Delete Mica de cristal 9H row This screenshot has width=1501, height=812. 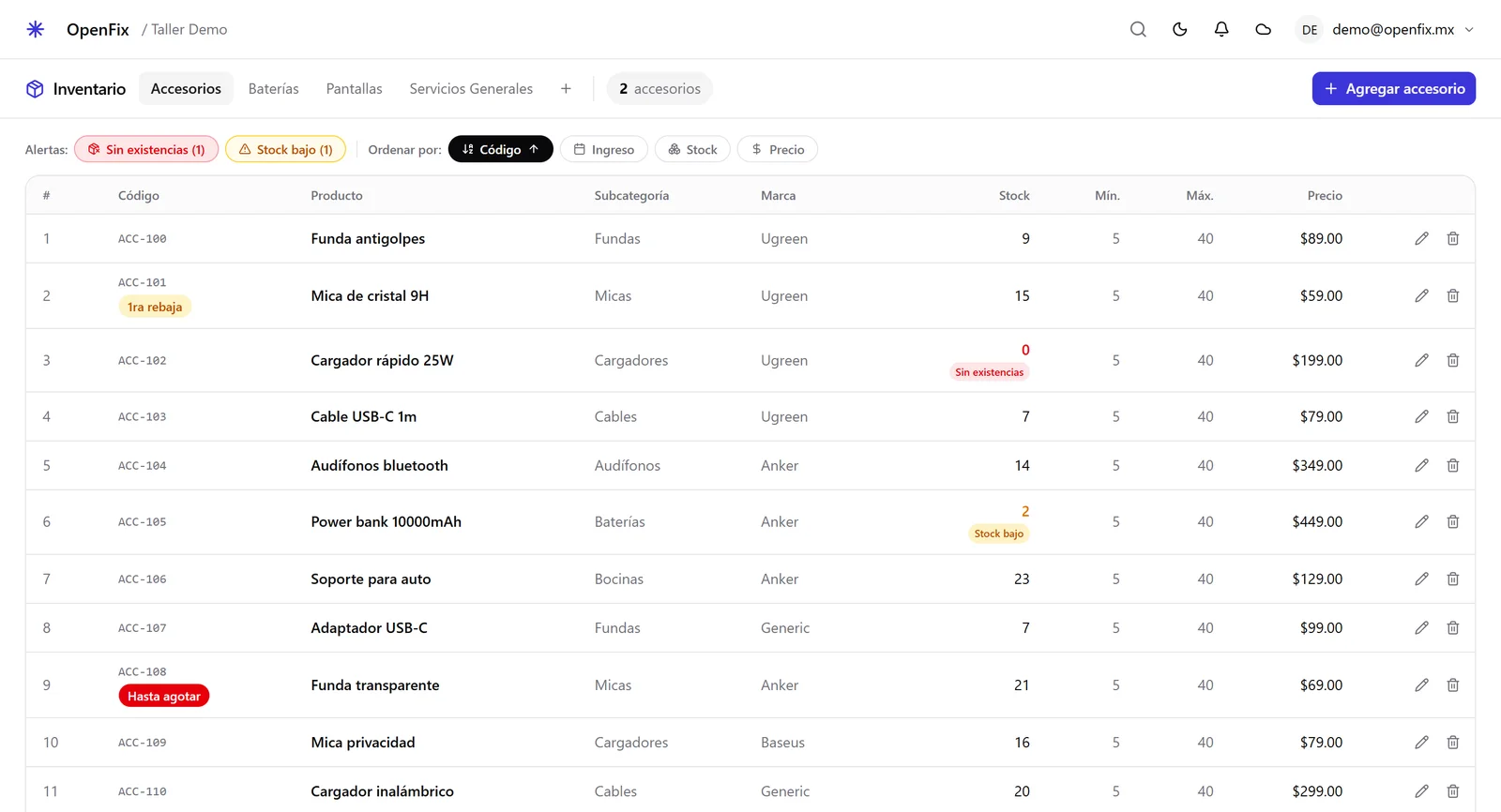coord(1453,295)
